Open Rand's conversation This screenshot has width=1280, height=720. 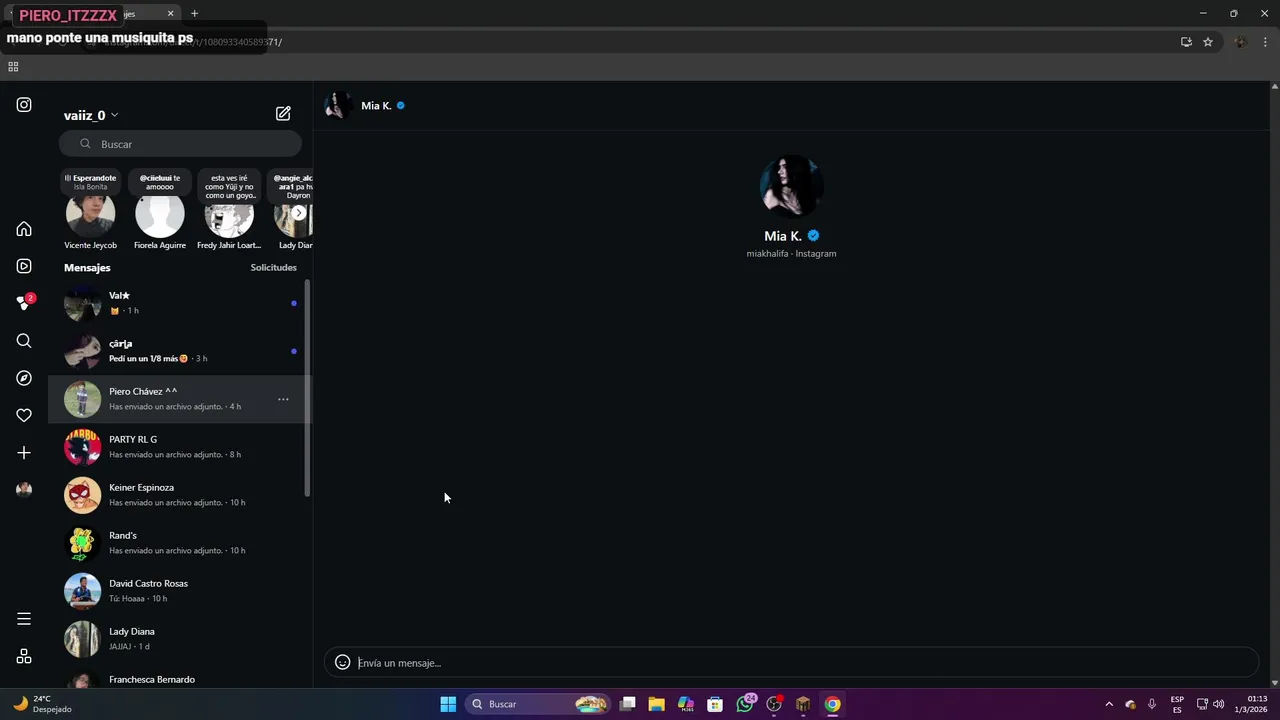pos(180,543)
